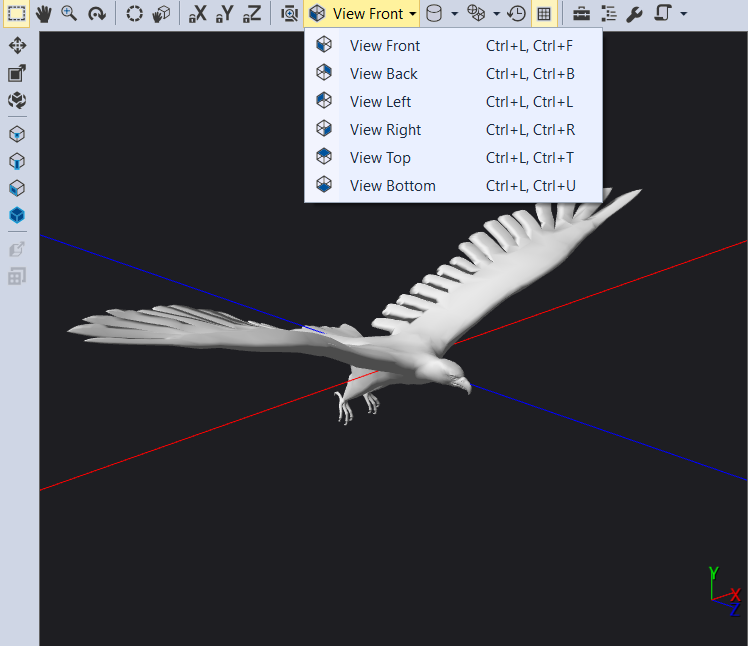
Task: Open Properties with the wrench icon
Action: click(634, 14)
